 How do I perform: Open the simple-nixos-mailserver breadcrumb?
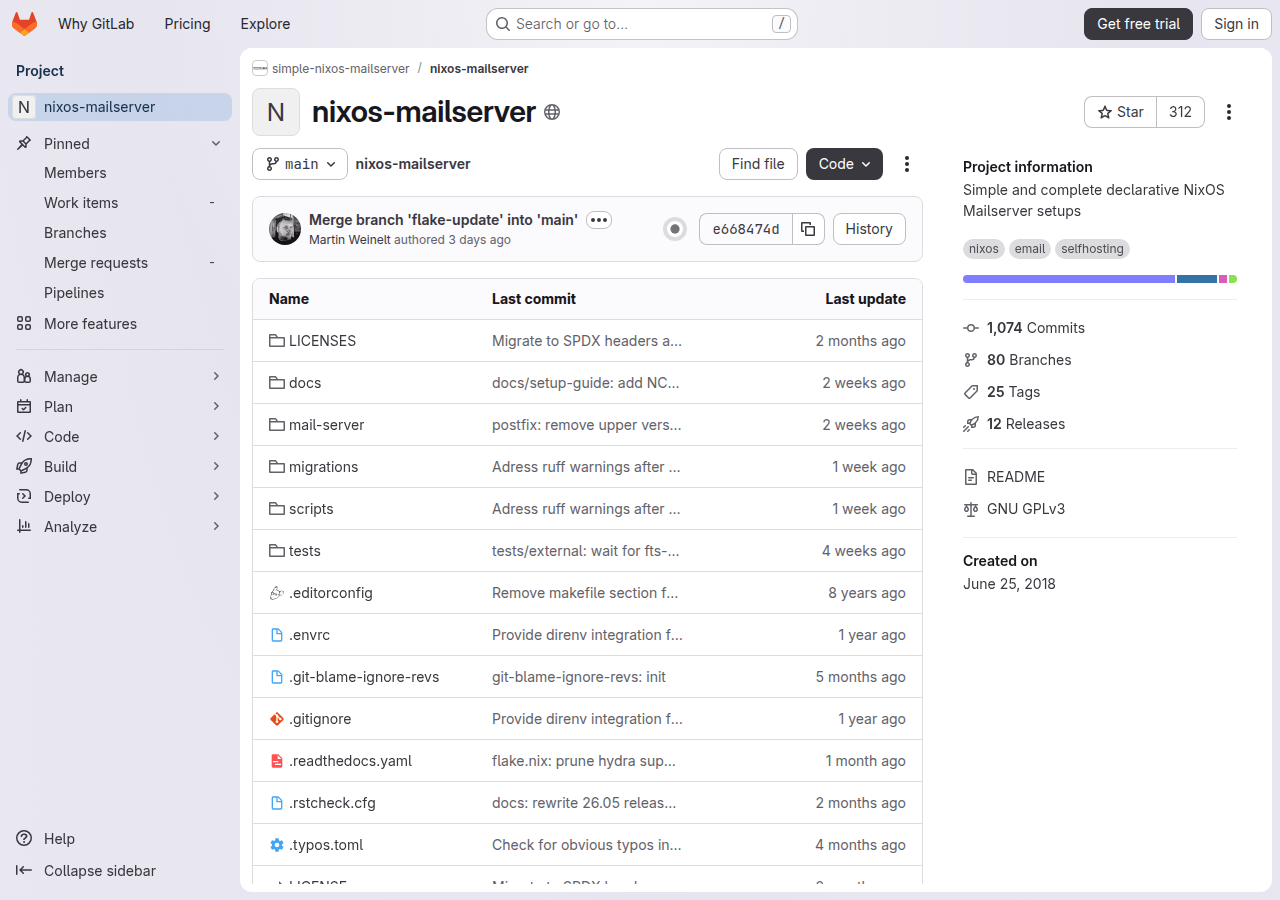[340, 69]
